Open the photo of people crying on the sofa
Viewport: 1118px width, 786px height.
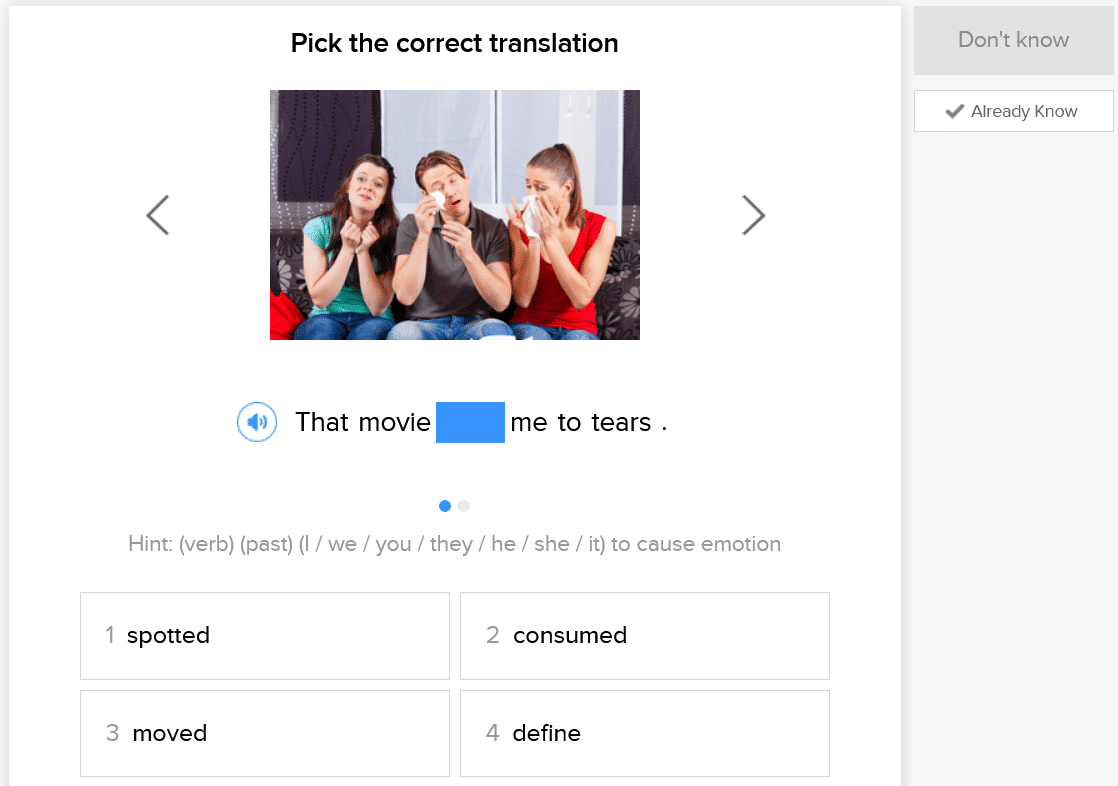coord(455,215)
